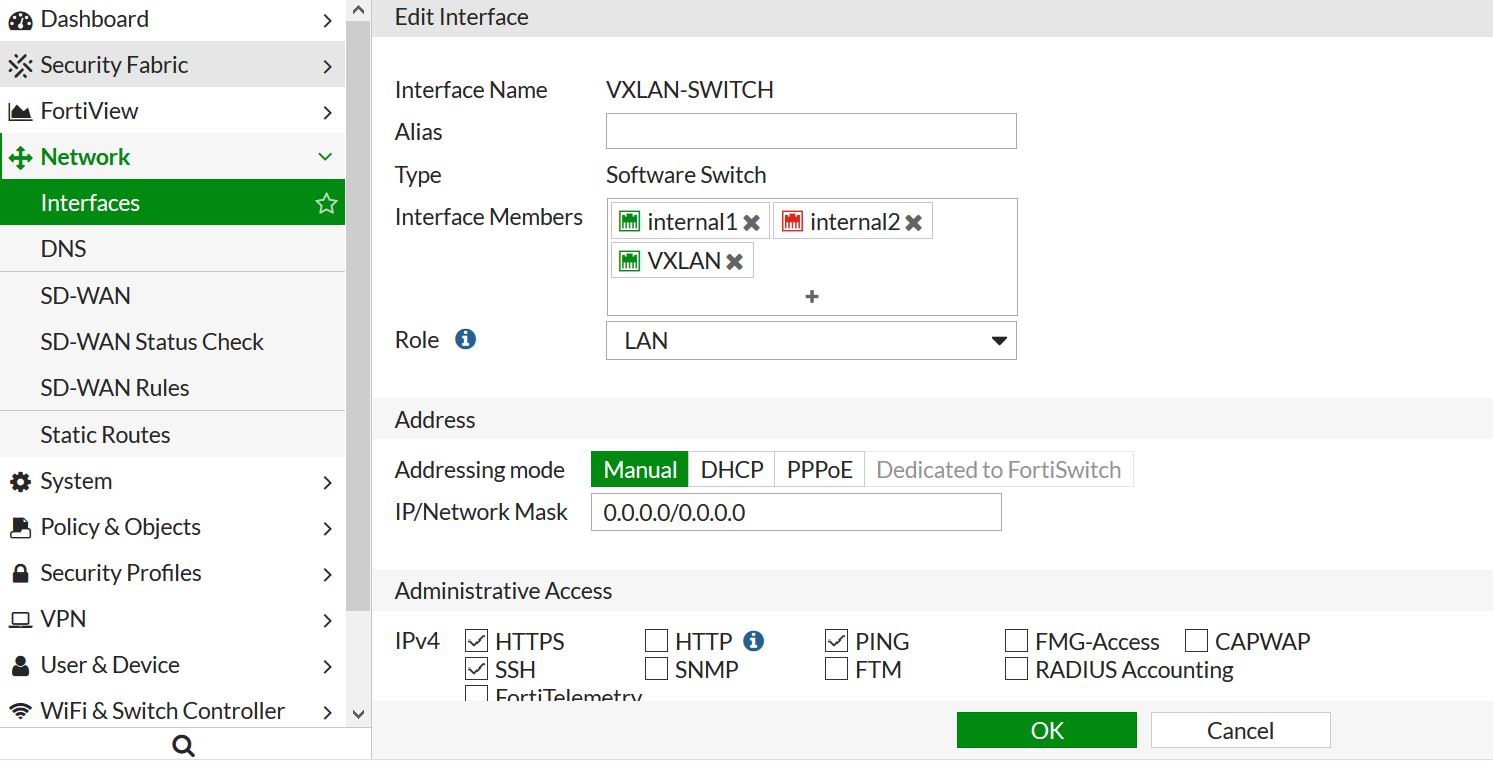1493x761 pixels.
Task: Click the Cancel button
Action: click(x=1241, y=730)
